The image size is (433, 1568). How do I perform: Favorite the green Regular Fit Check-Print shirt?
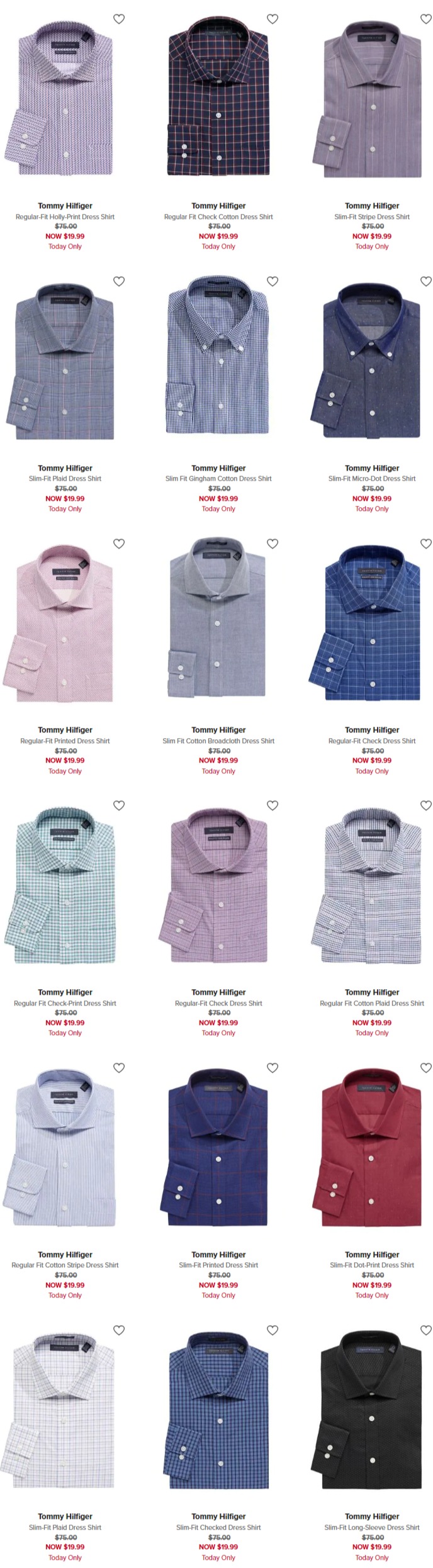(119, 805)
